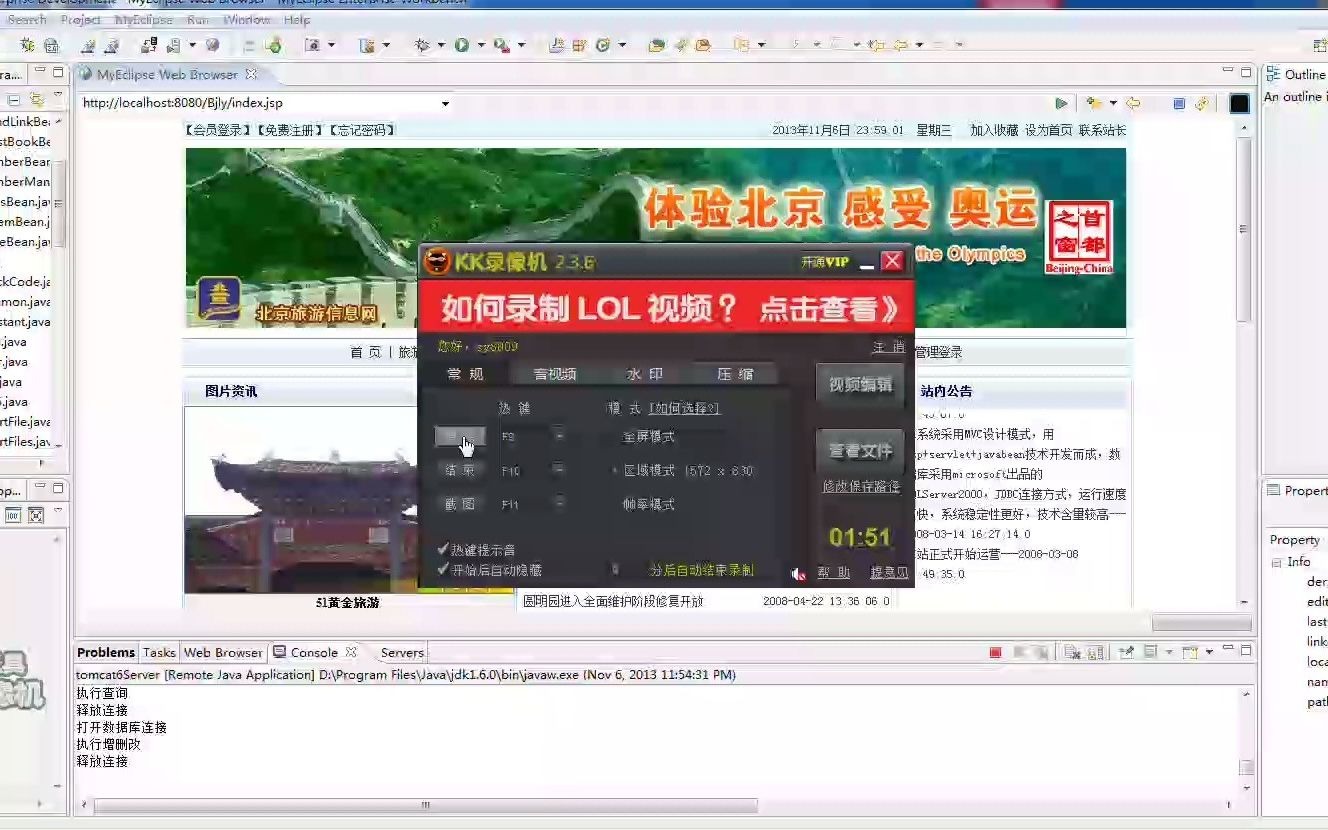This screenshot has width=1328, height=830.
Task: Click the Beijing travel site logo image
Action: pos(220,300)
